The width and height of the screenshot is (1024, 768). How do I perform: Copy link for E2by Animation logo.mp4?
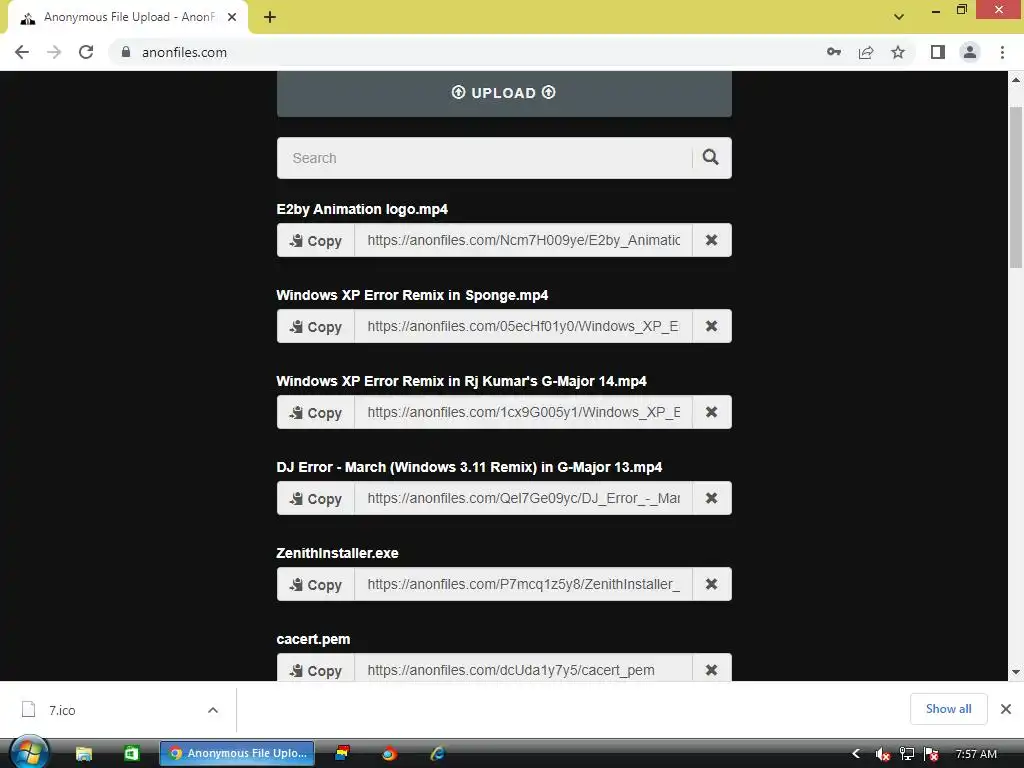click(315, 240)
